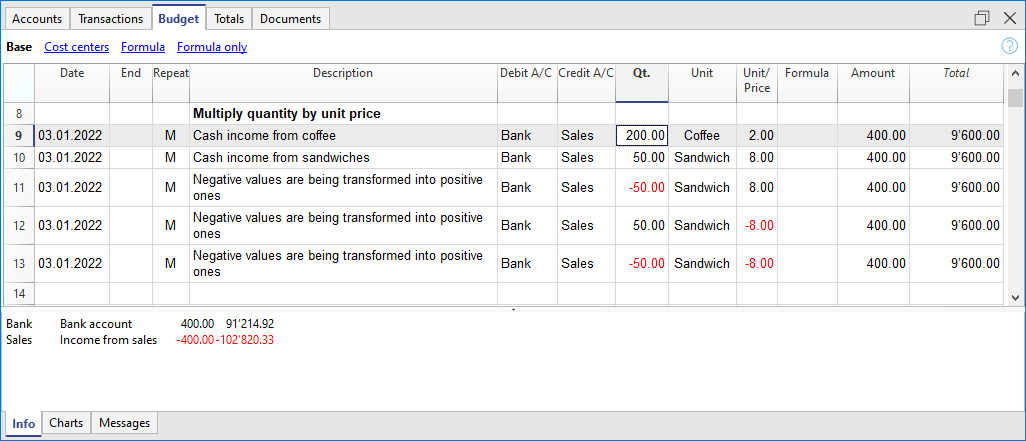
Task: Click the scrollbar up arrow
Action: pos(1015,74)
